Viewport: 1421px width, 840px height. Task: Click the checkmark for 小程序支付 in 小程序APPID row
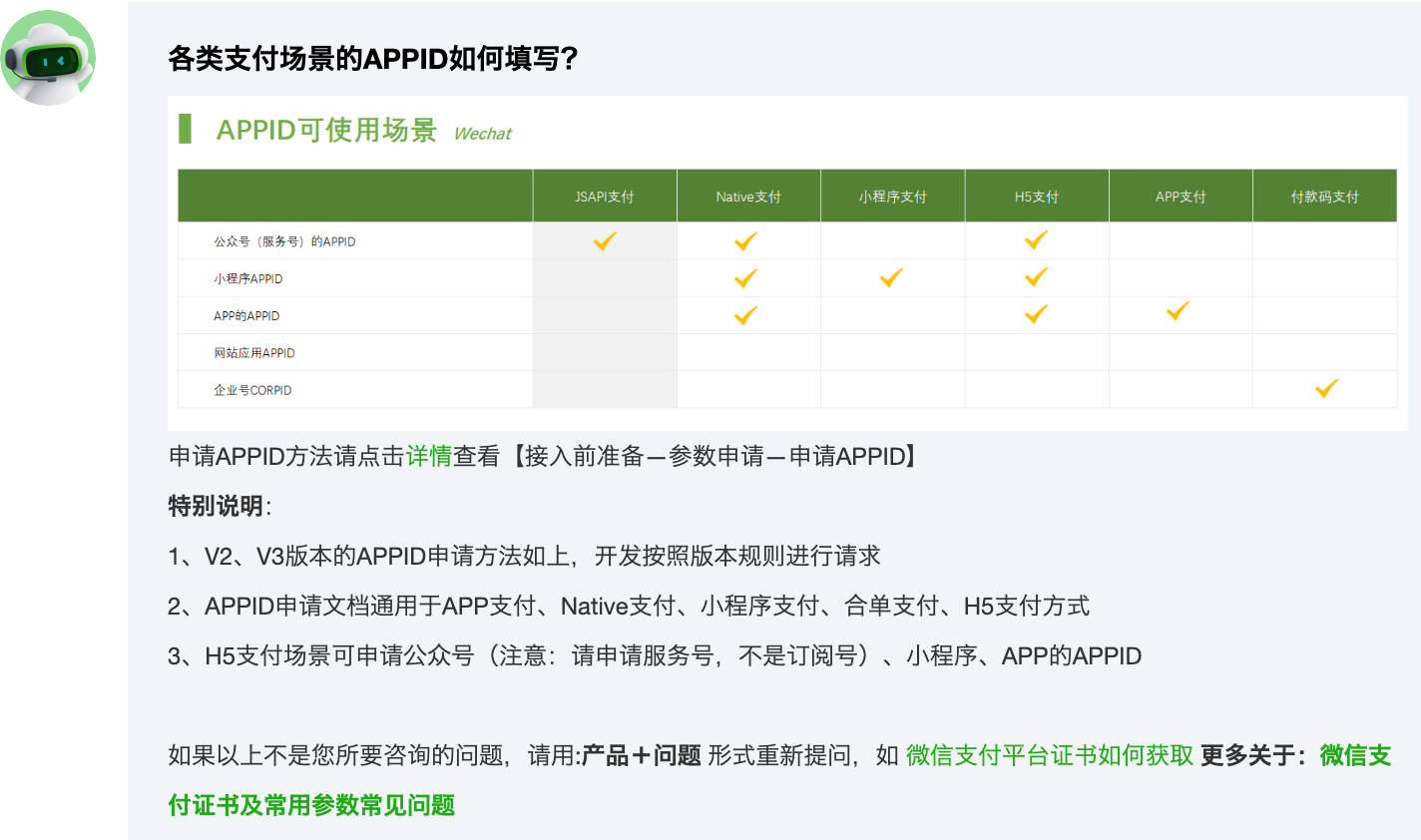tap(891, 277)
